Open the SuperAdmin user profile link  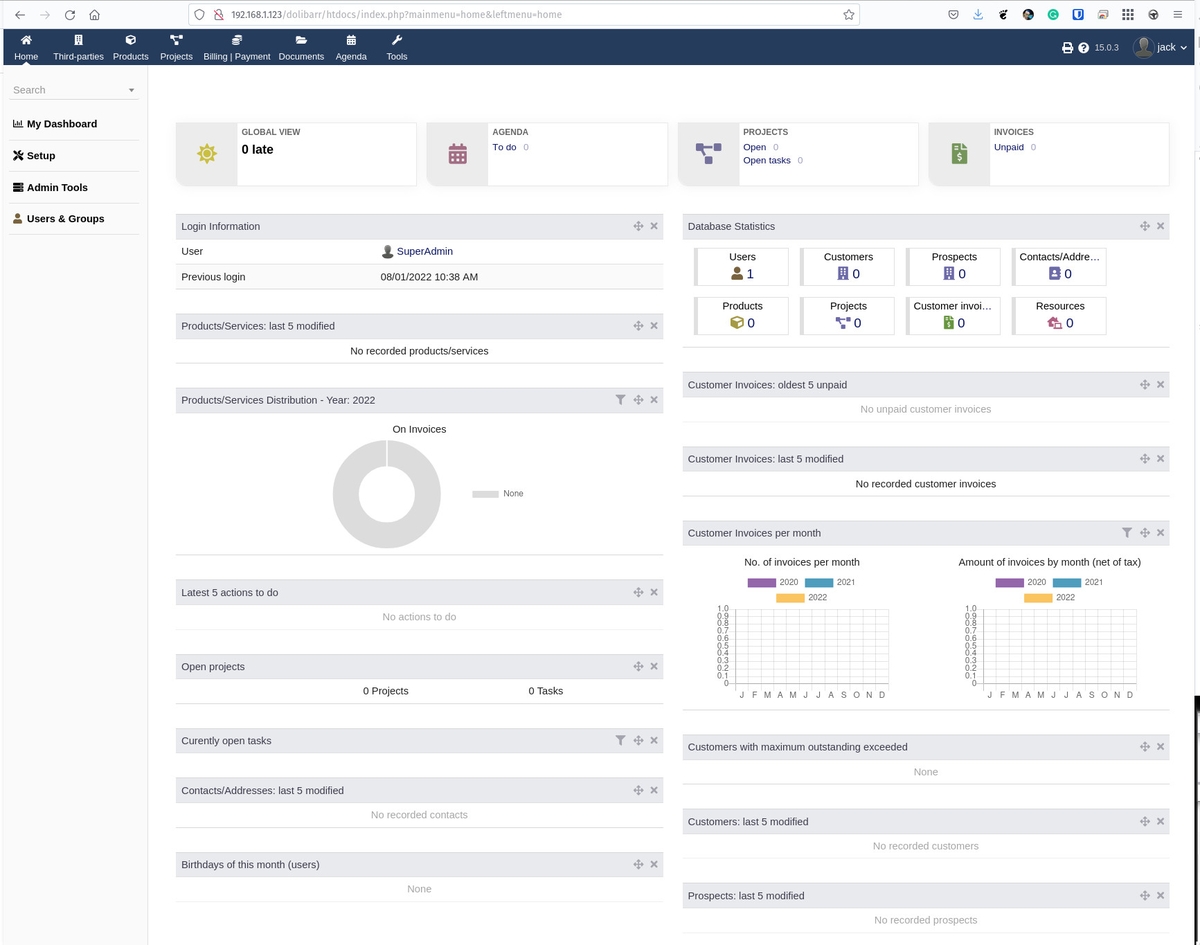click(424, 251)
